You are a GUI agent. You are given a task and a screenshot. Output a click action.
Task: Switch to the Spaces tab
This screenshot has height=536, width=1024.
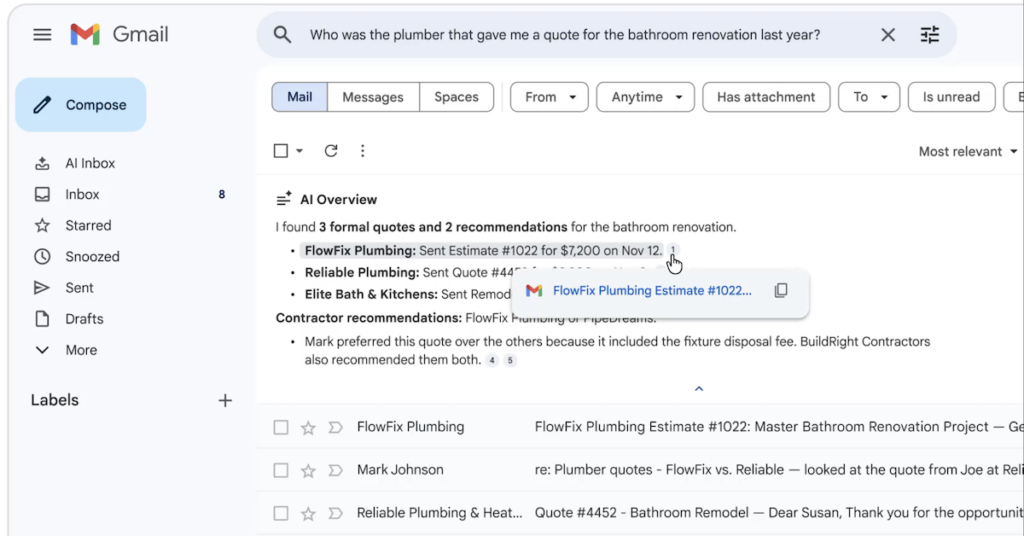[x=456, y=97]
